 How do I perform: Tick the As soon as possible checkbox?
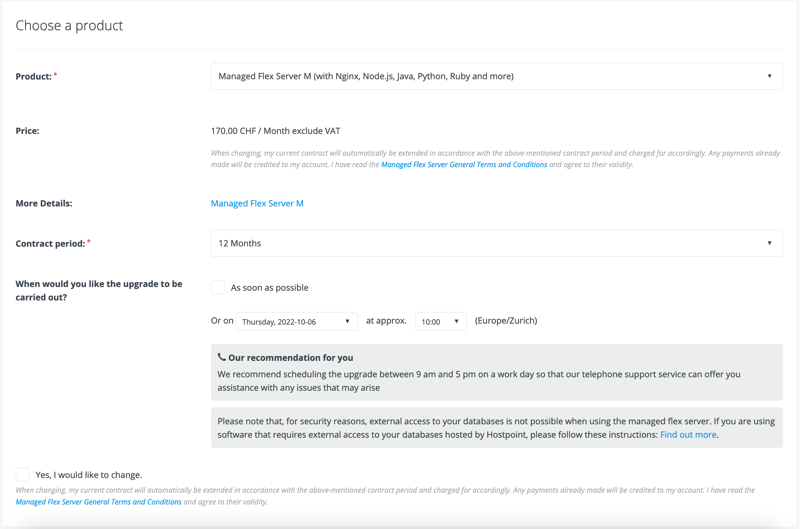pos(218,287)
